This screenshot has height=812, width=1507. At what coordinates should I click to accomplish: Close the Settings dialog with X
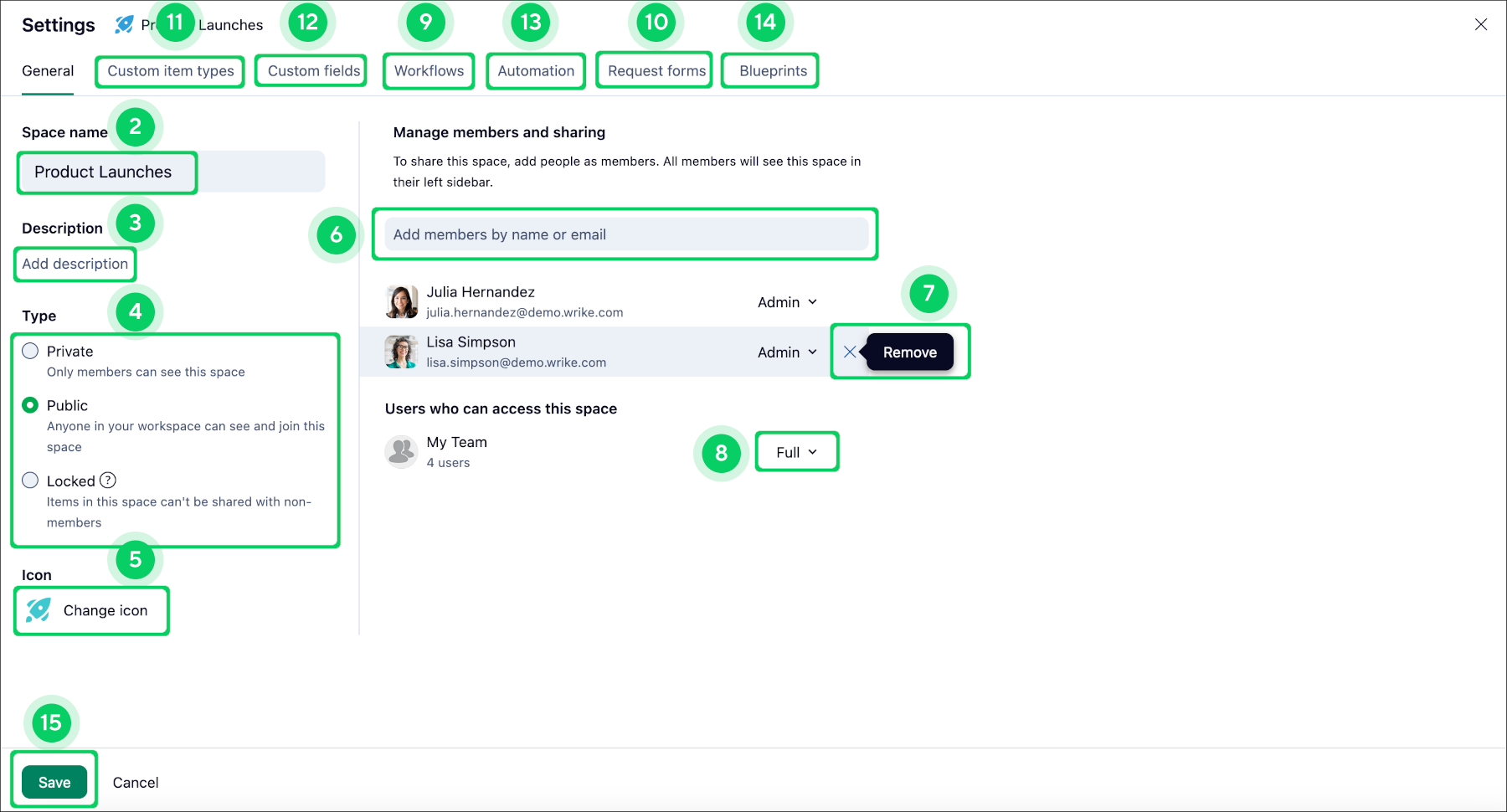click(1480, 24)
